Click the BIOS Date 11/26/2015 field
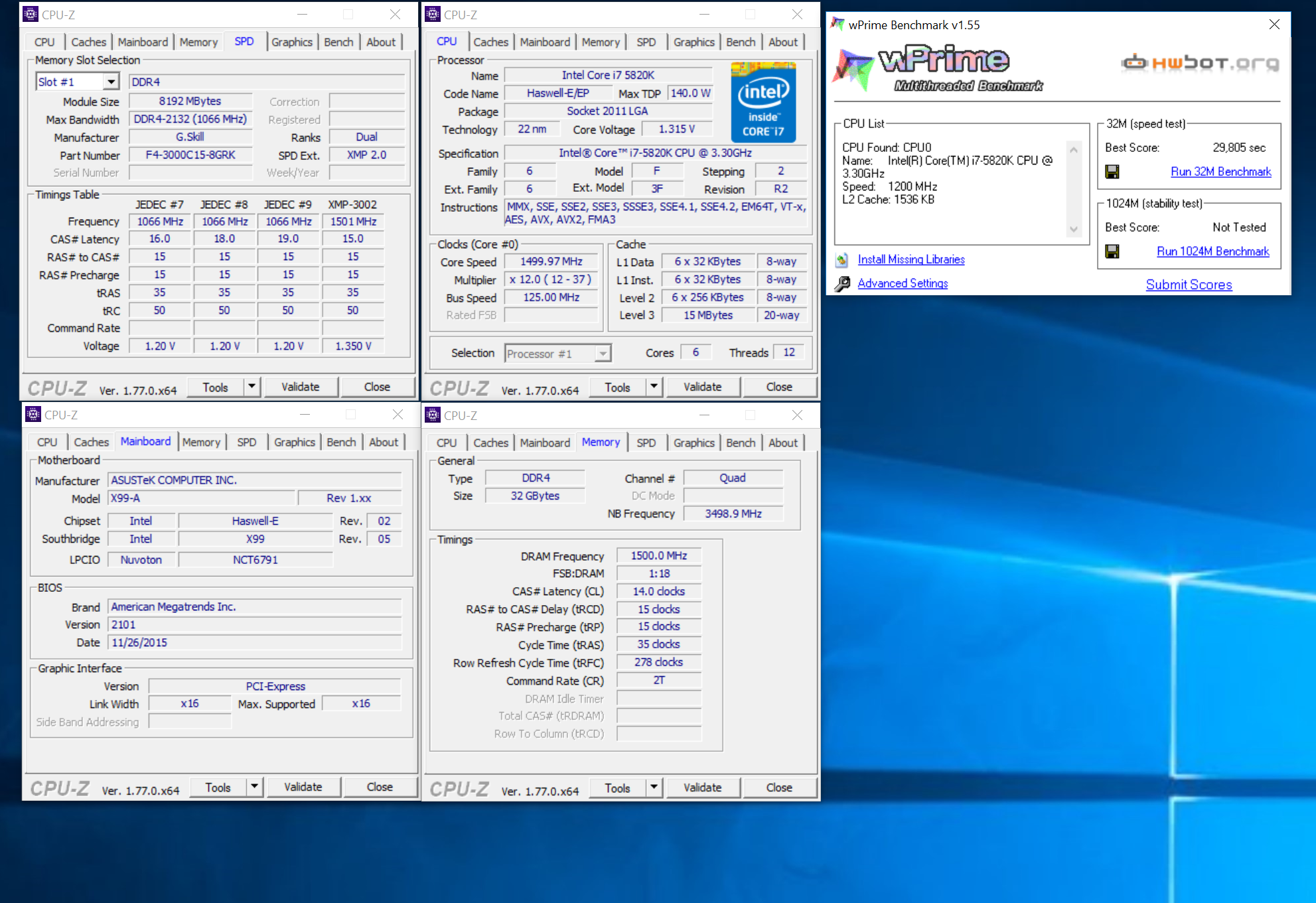This screenshot has width=1316, height=903. point(255,642)
